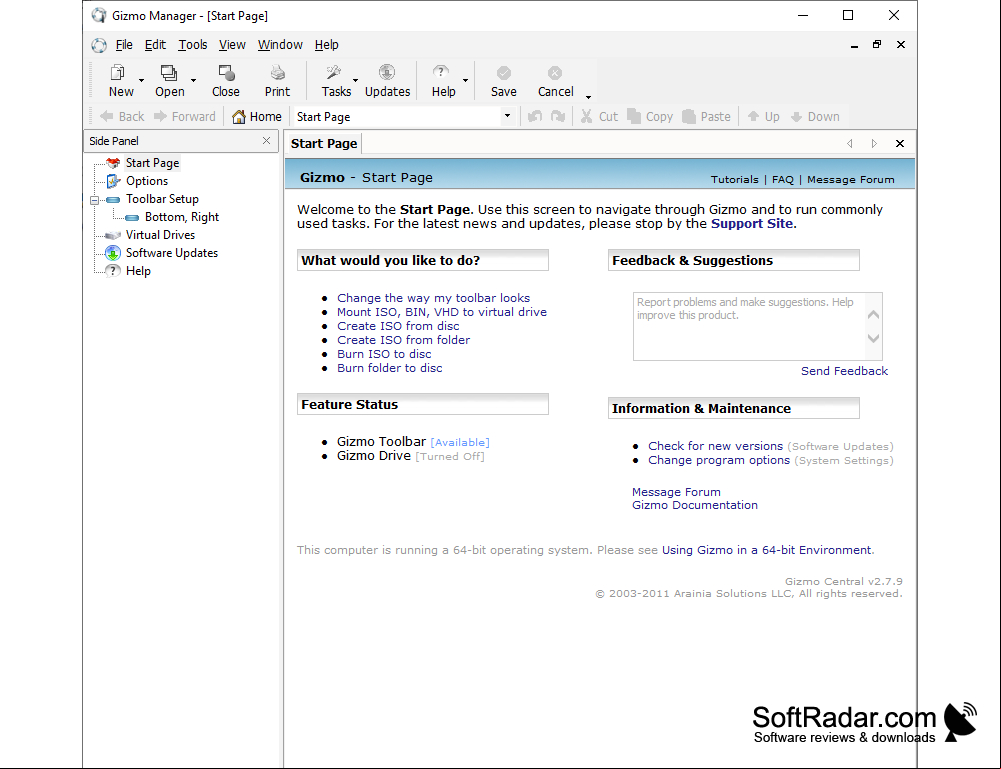Open the Window menu

pyautogui.click(x=280, y=45)
